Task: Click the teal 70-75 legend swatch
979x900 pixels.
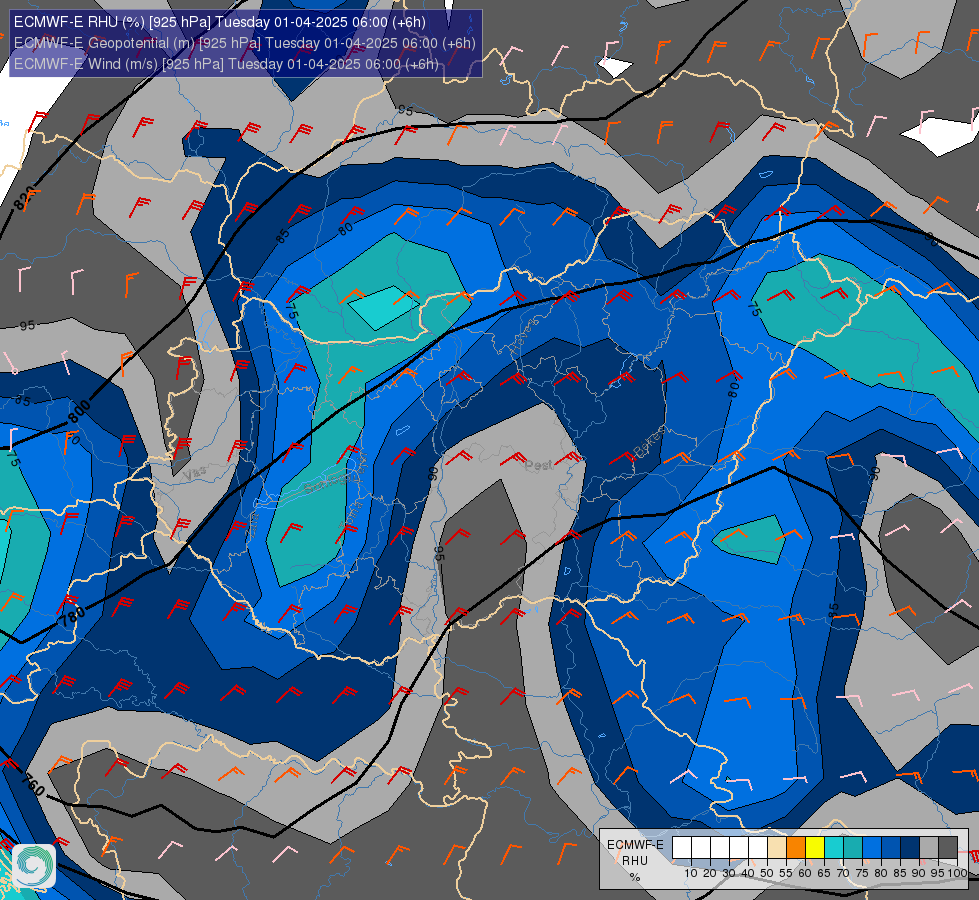Action: (x=853, y=847)
